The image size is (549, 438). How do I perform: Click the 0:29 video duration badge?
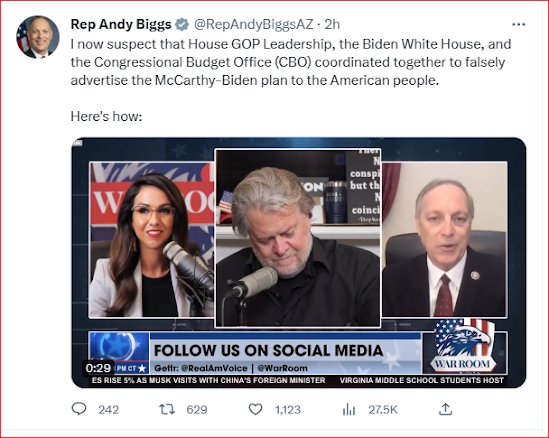pos(98,368)
